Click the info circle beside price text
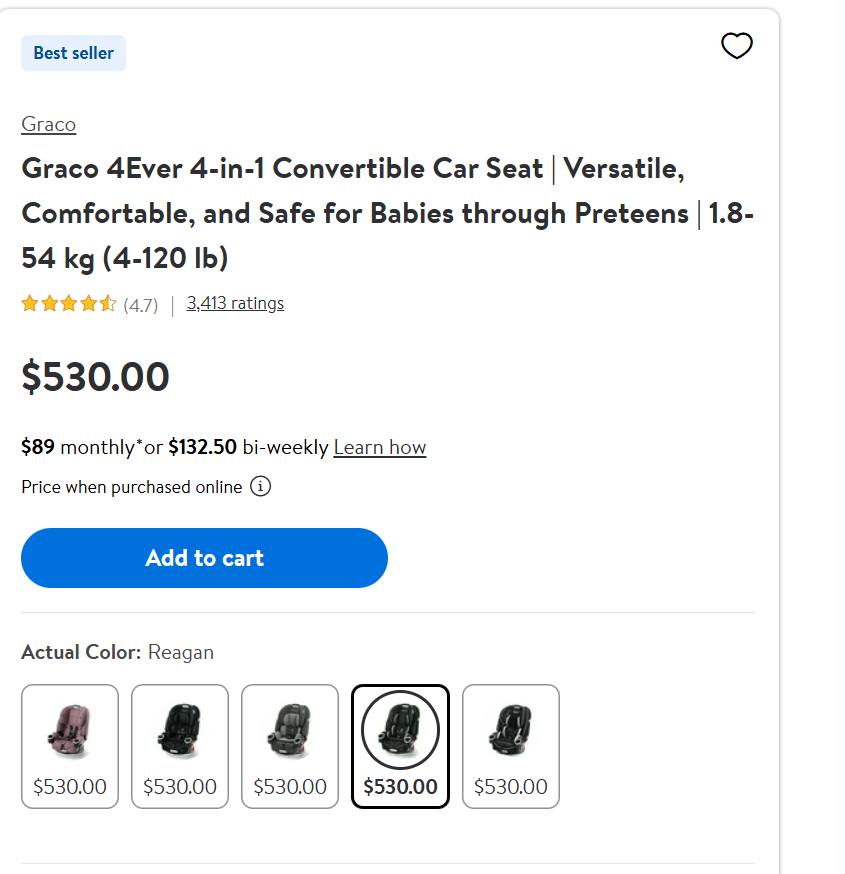 (x=261, y=487)
